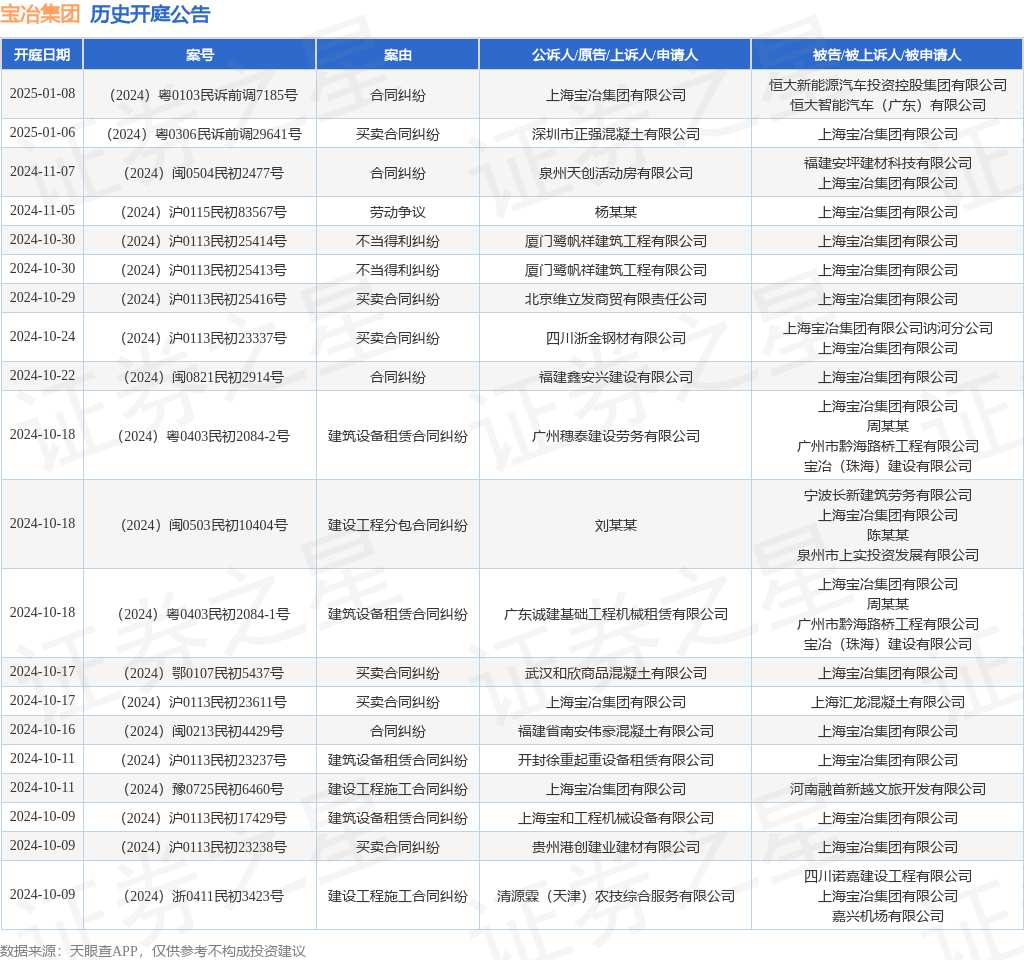
Task: Click case number 粤0403民初2084-1号
Action: coord(203,614)
